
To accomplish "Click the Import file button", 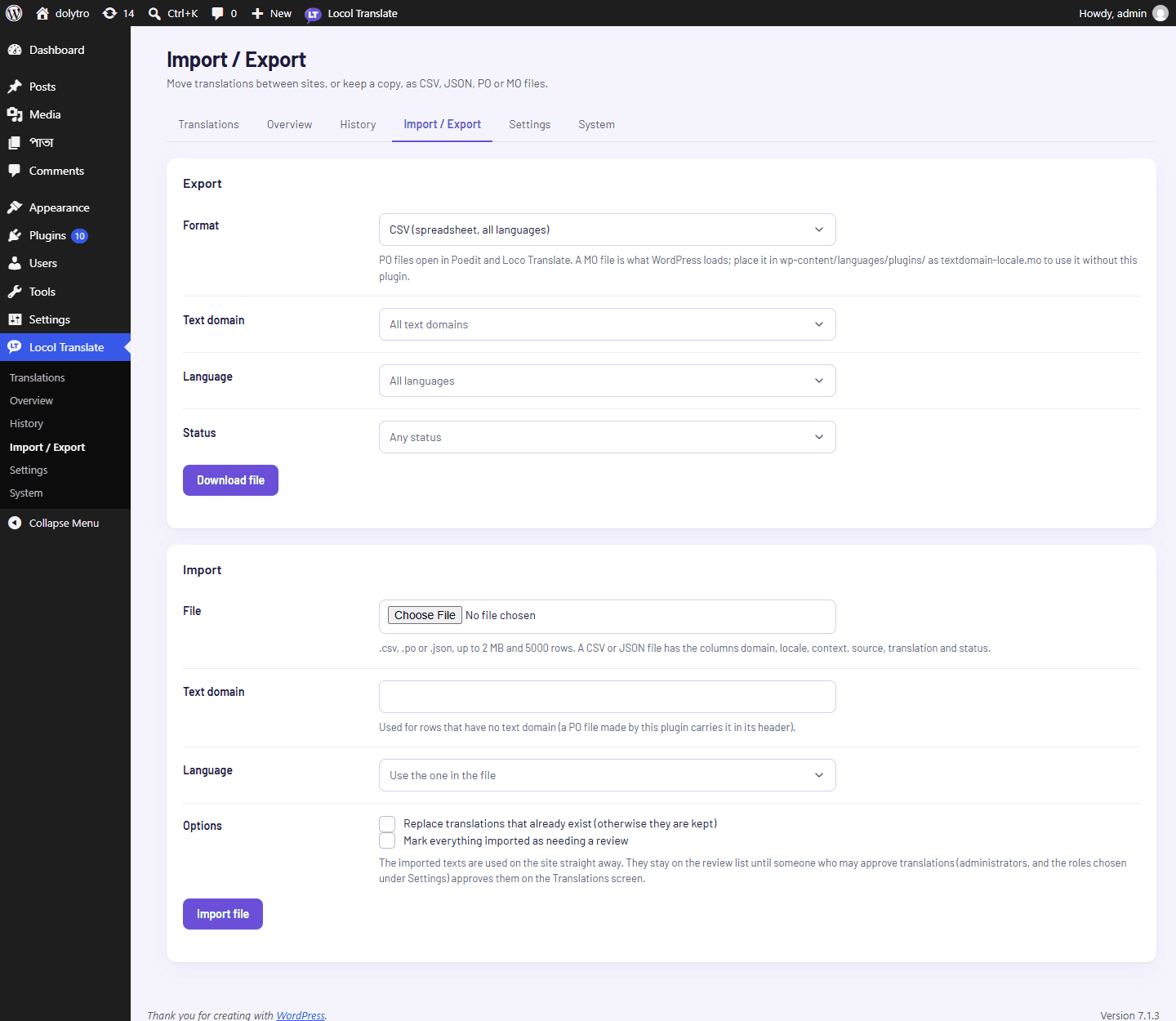I will pyautogui.click(x=223, y=914).
